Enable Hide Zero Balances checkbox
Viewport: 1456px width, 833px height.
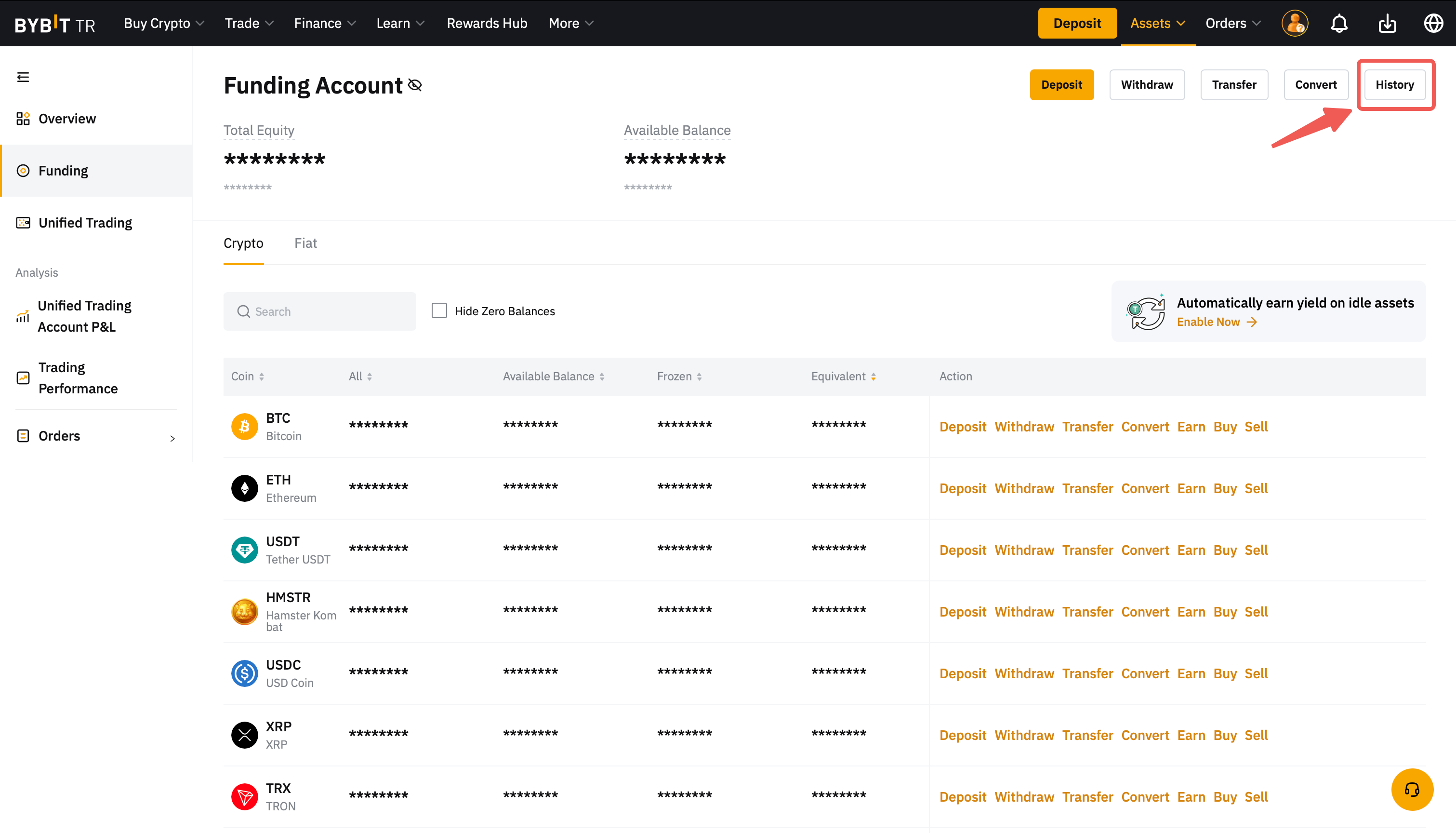click(x=439, y=310)
